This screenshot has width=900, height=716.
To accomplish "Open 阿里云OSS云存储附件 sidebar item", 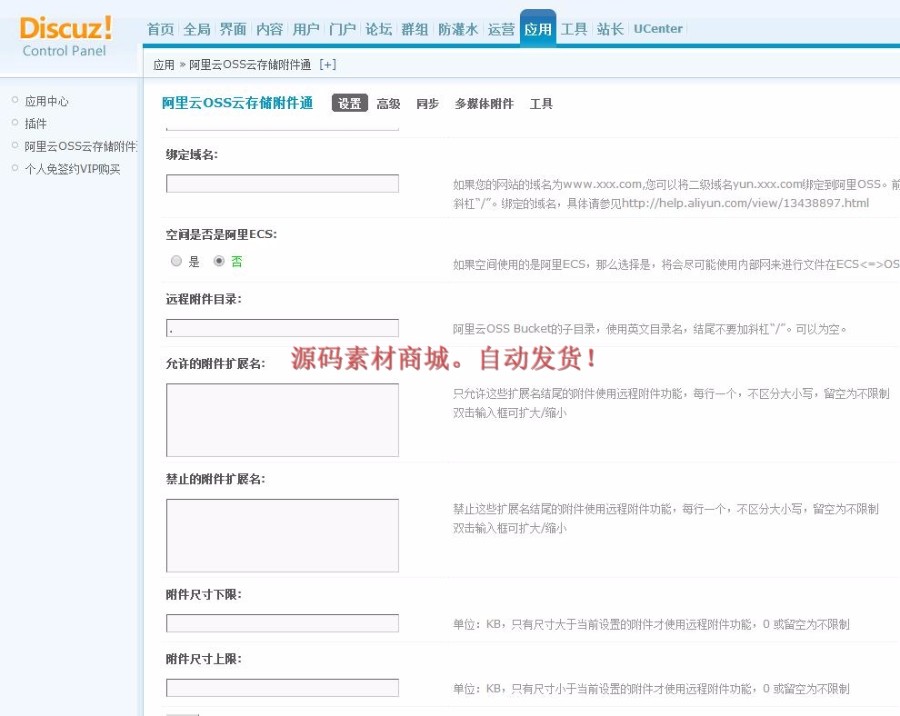I will pyautogui.click(x=80, y=146).
